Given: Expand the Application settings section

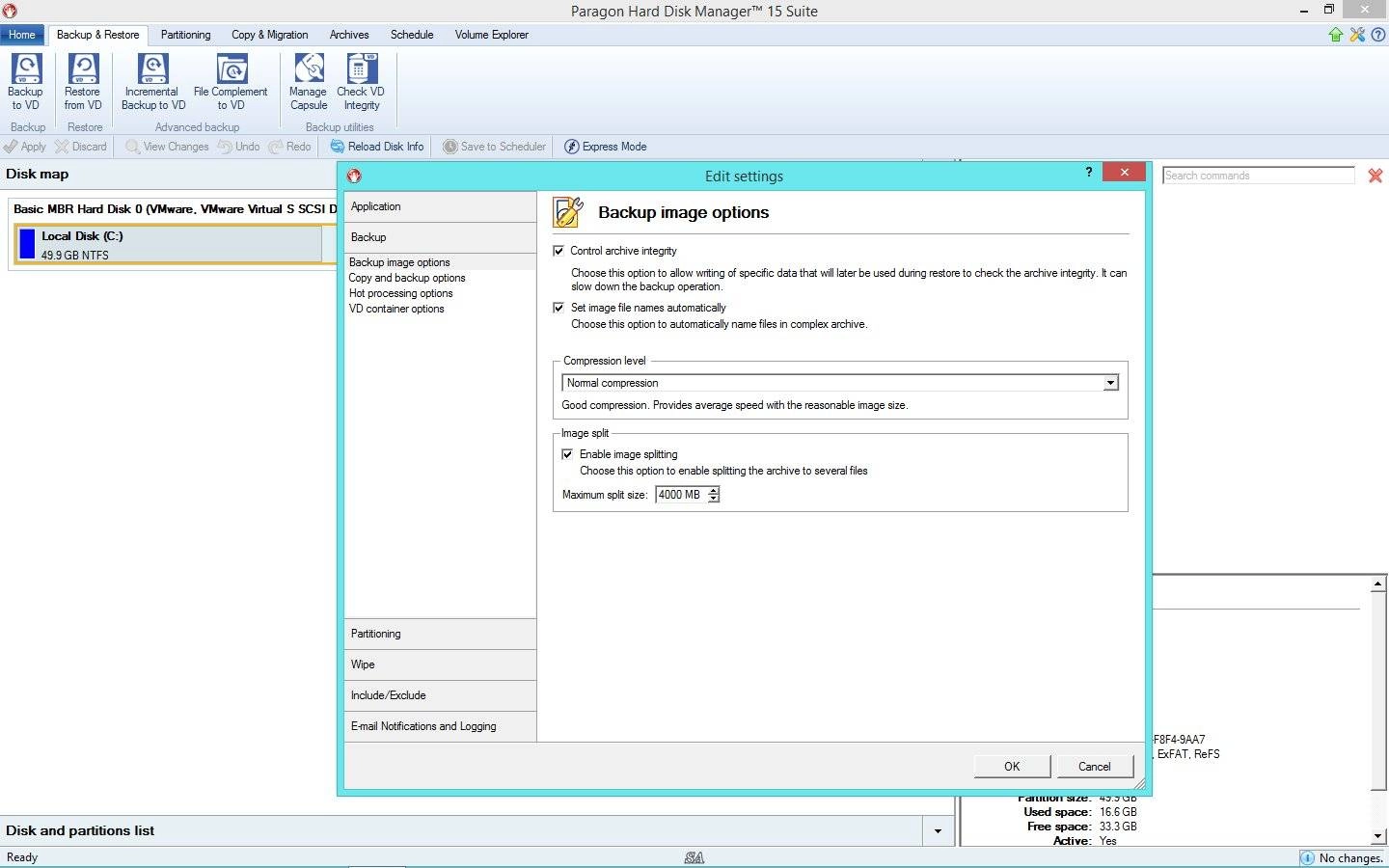Looking at the screenshot, I should 440,206.
